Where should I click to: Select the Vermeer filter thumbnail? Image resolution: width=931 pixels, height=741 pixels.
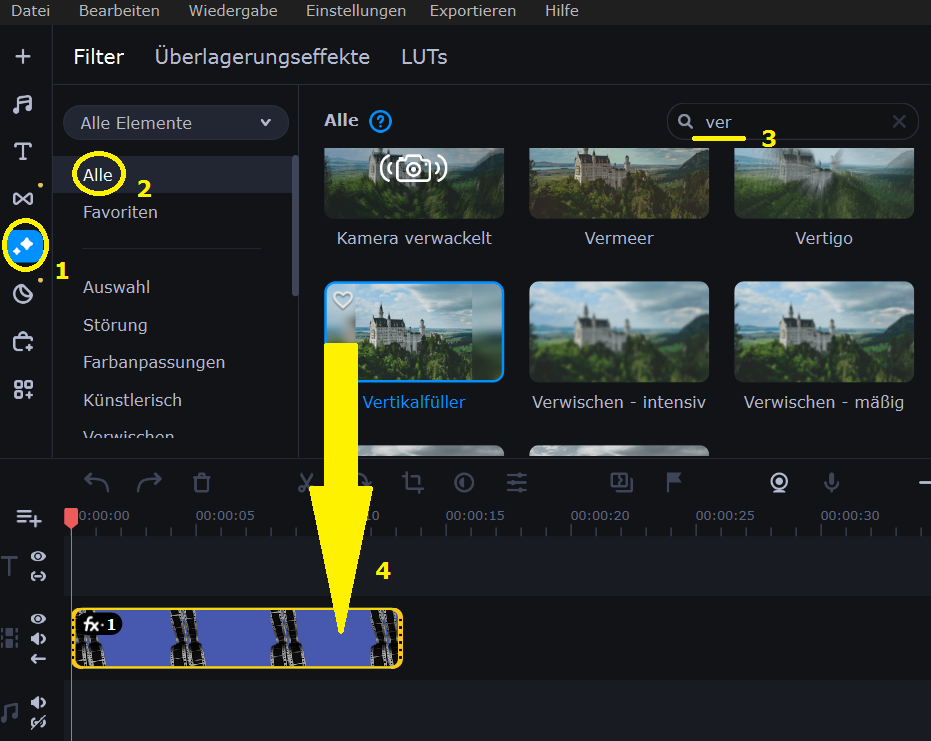point(619,183)
